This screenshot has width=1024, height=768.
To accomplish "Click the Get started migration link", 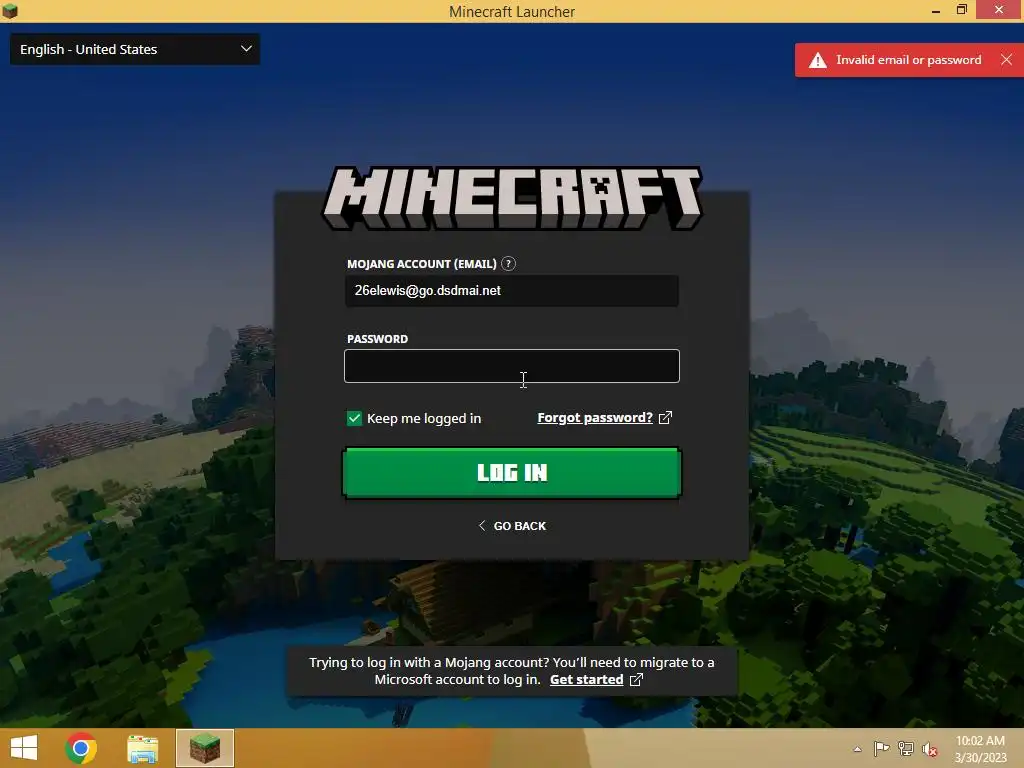I will coord(586,679).
